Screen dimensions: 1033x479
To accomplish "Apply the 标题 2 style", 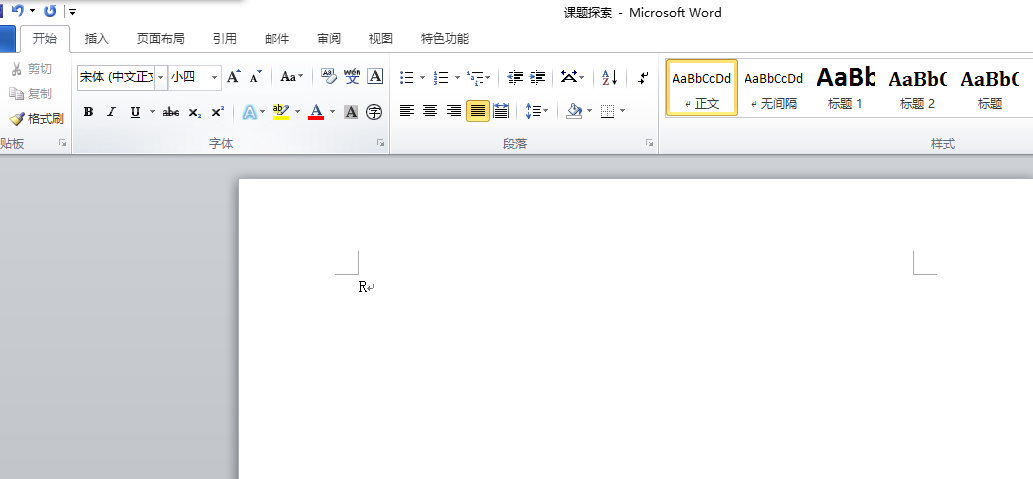I will pyautogui.click(x=917, y=88).
